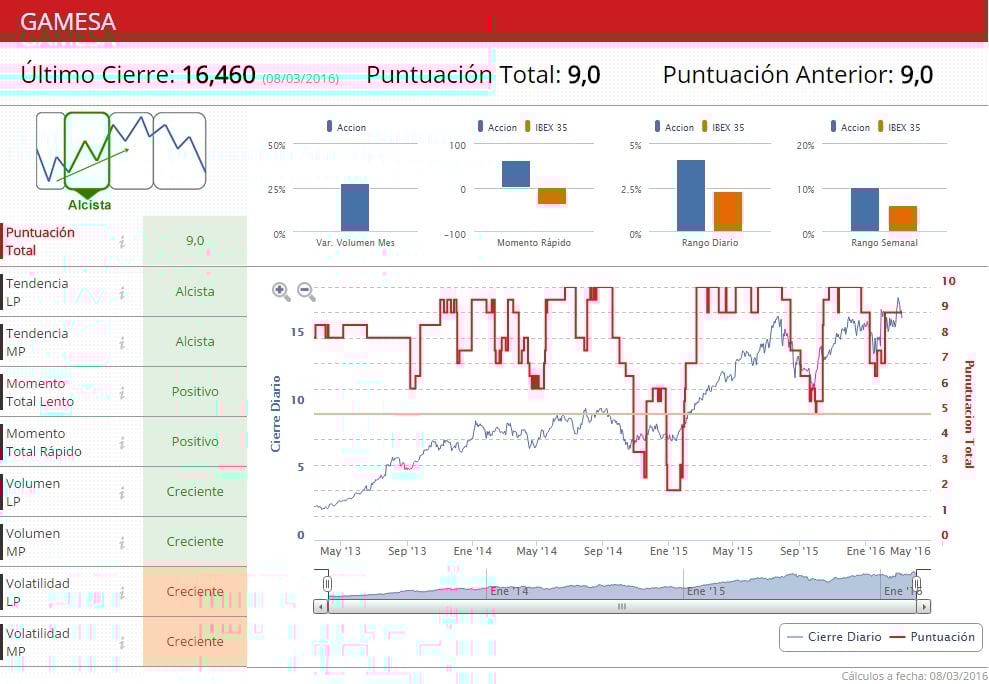Click the first trend phase box
This screenshot has height=684, width=989.
50,151
